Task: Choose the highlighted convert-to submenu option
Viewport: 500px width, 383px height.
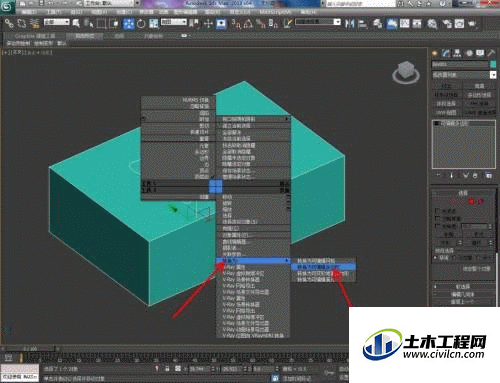Action: 323,267
